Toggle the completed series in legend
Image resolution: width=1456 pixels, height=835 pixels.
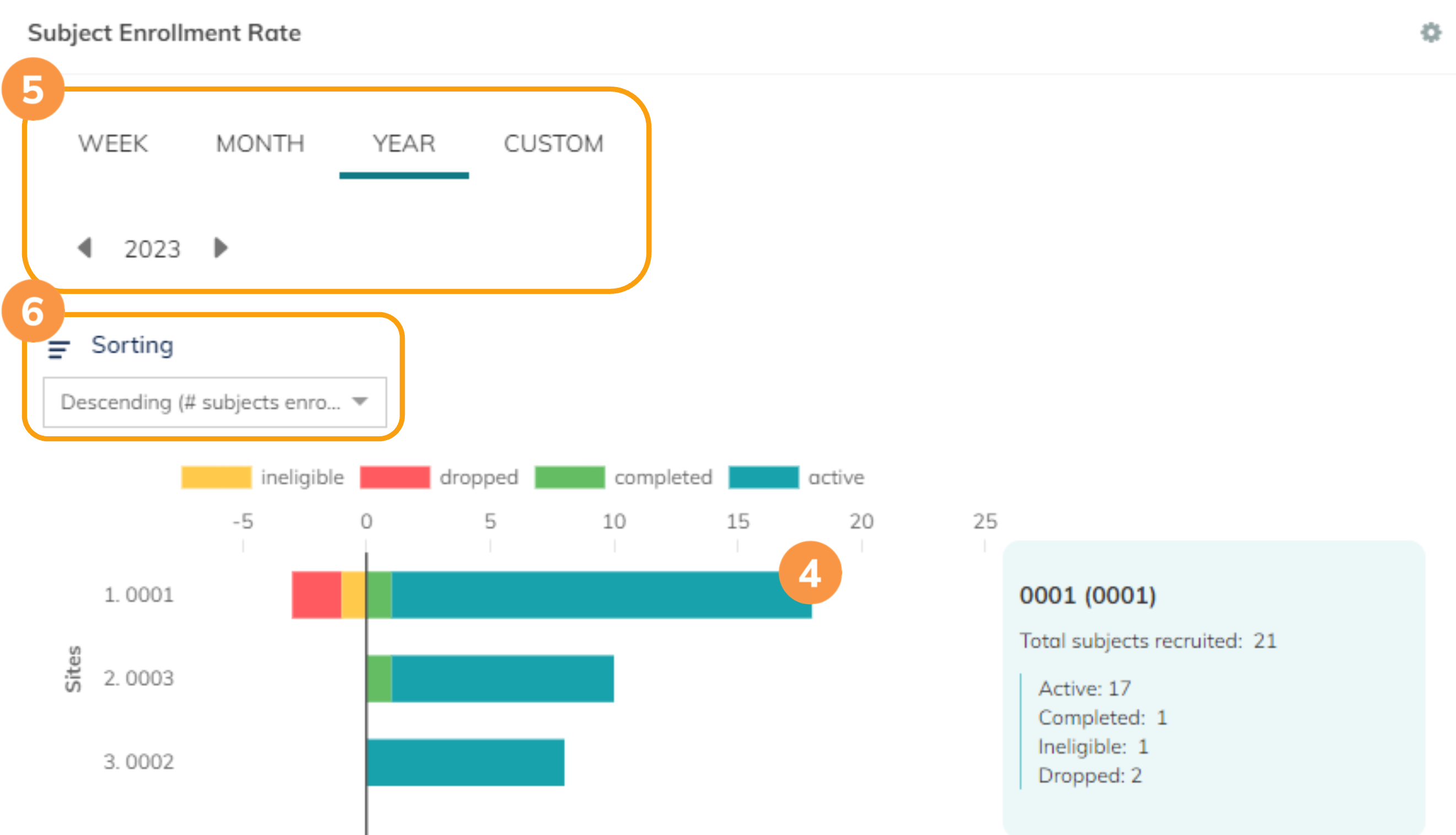click(570, 477)
